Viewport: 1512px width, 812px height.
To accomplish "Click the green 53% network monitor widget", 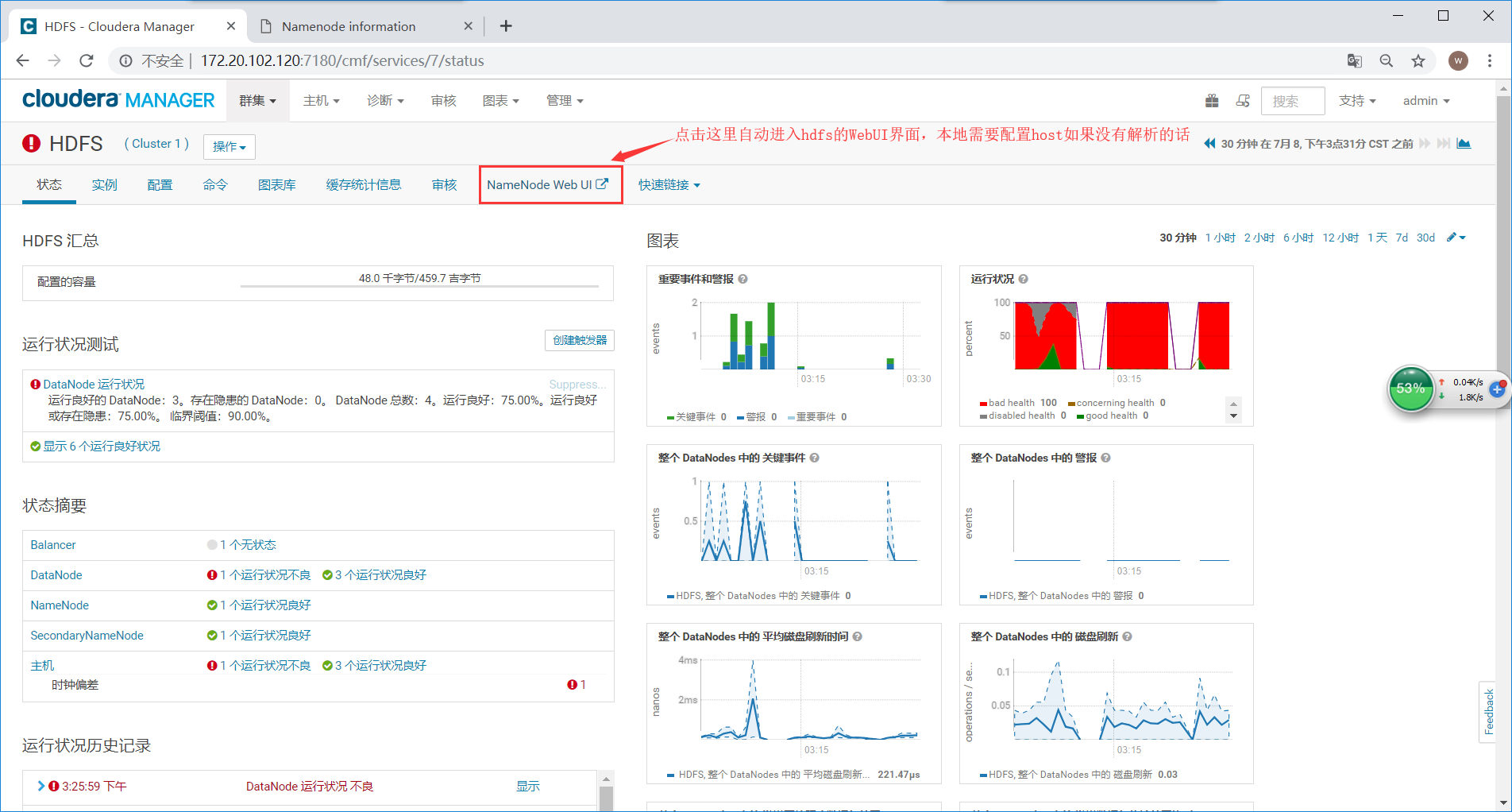I will [1410, 389].
